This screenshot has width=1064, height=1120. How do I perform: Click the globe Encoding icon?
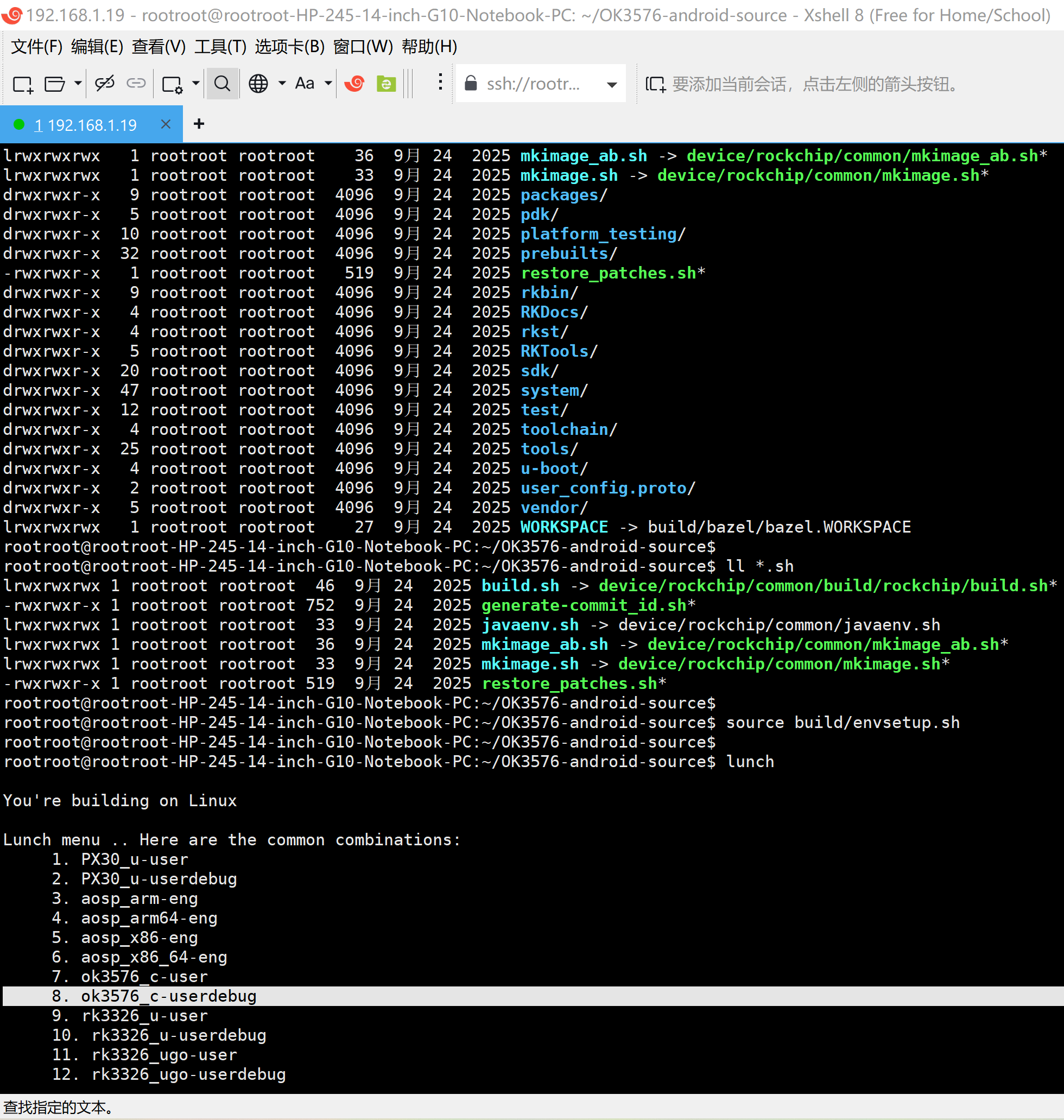[258, 84]
